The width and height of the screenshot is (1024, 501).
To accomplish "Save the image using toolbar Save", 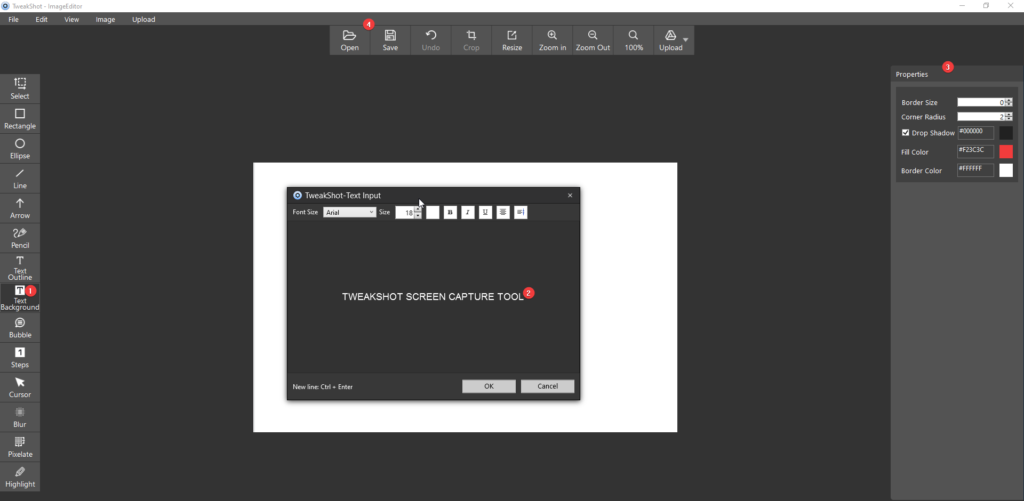I will [390, 40].
